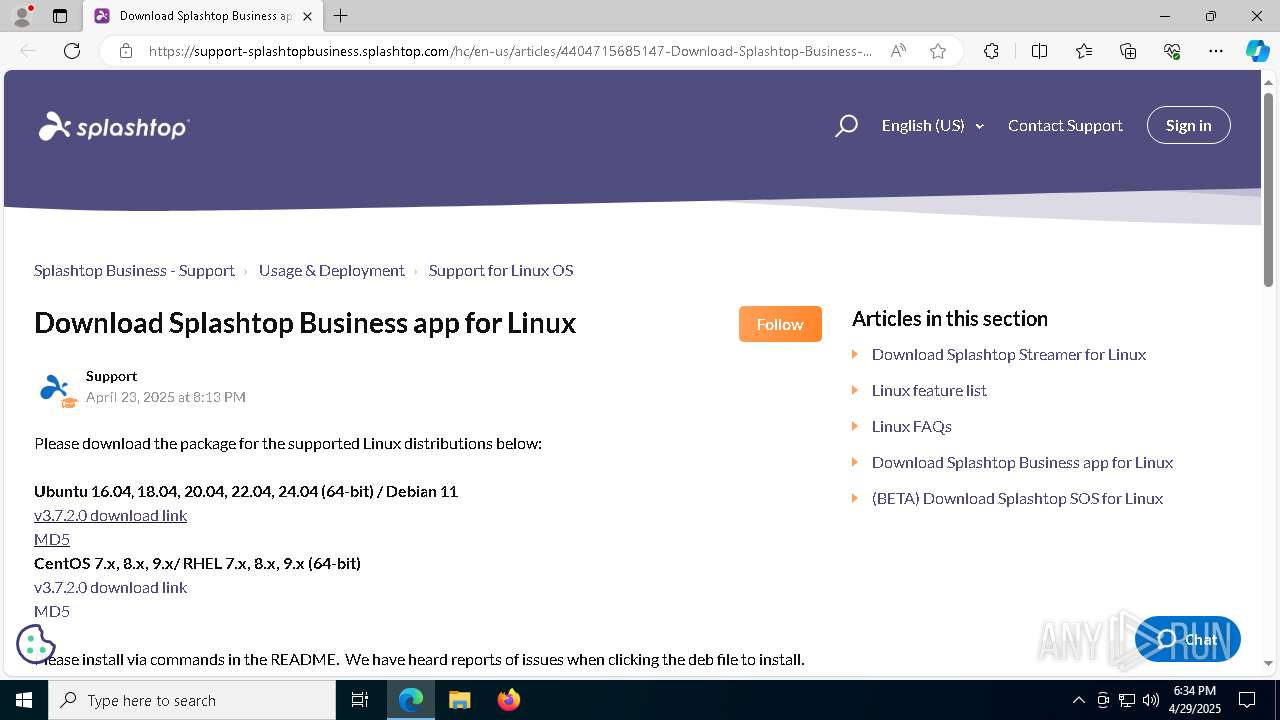The width and height of the screenshot is (1280, 720).
Task: Toggle Read aloud in address bar
Action: pos(898,51)
